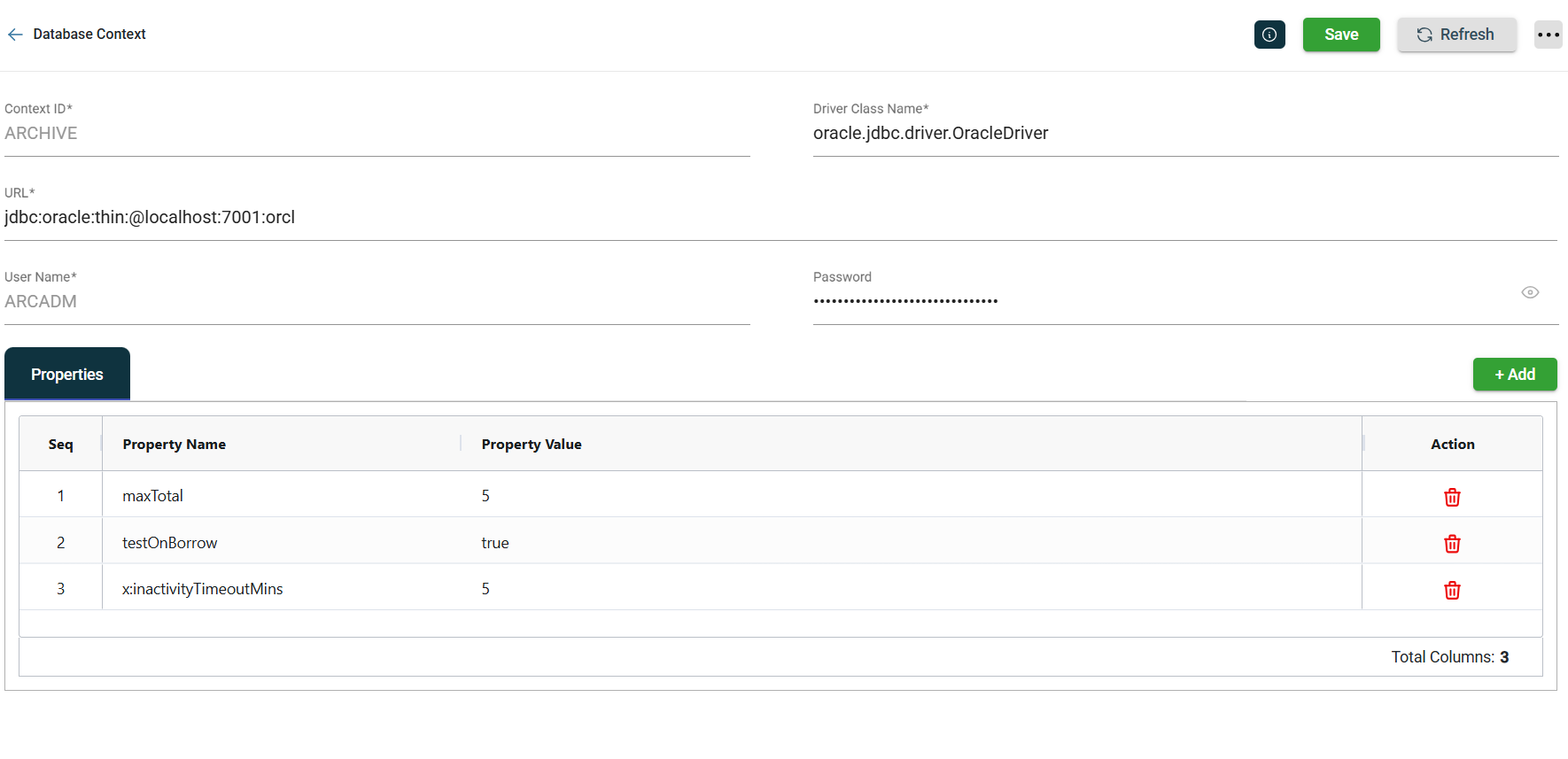Open the info icon button
The image size is (1568, 759).
click(x=1269, y=35)
